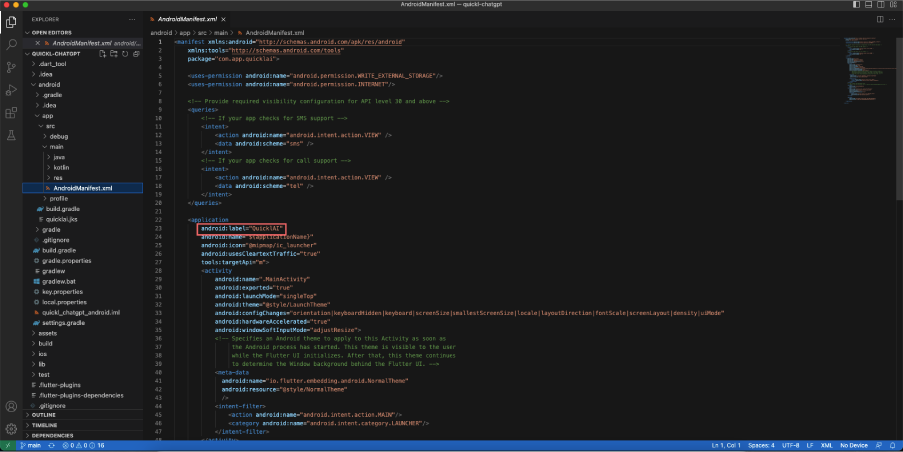Open the Run and Debug view
The image size is (903, 452).
point(11,90)
